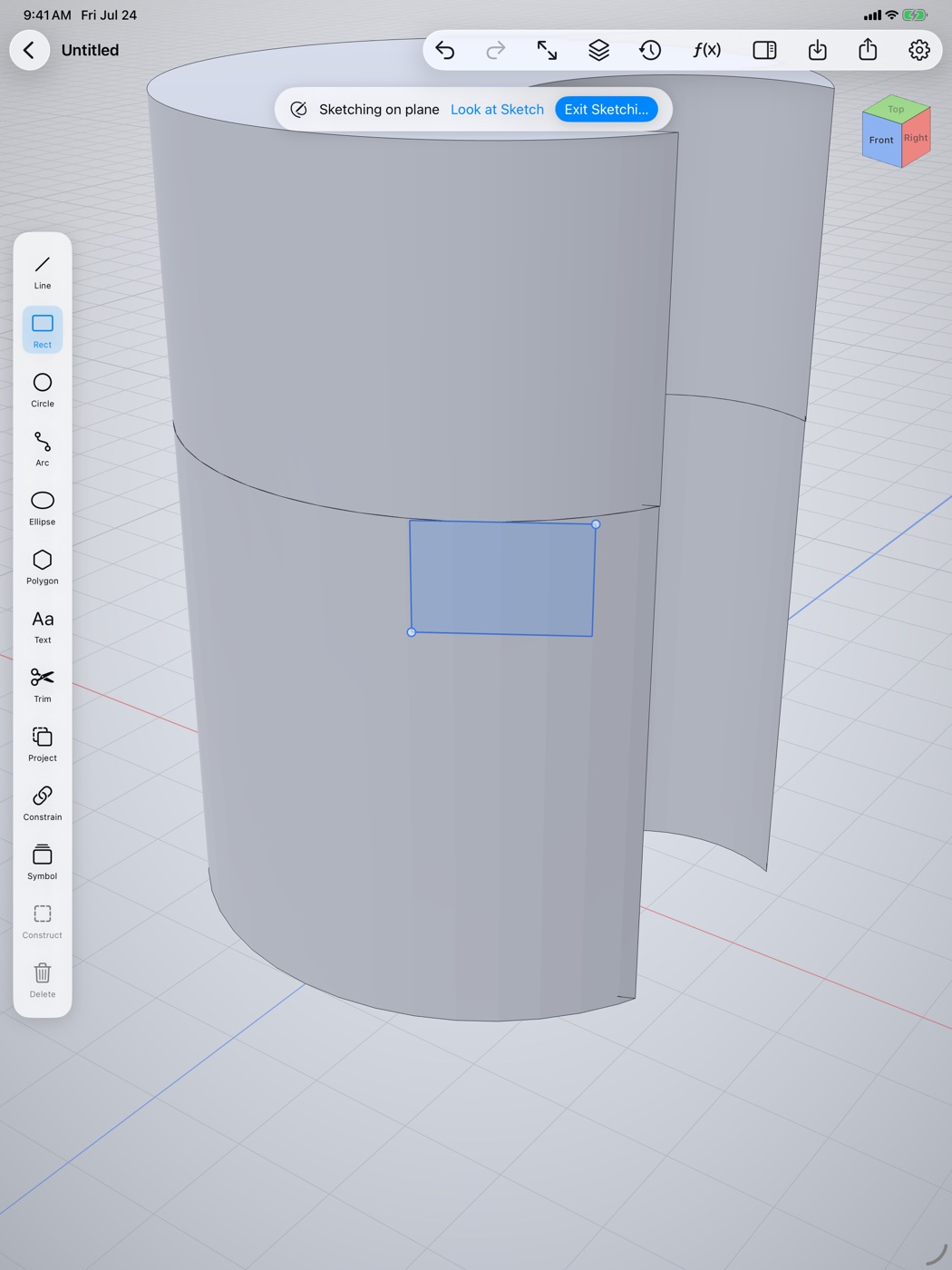Image resolution: width=952 pixels, height=1270 pixels.
Task: Tap the battery status indicator
Action: tap(915, 15)
